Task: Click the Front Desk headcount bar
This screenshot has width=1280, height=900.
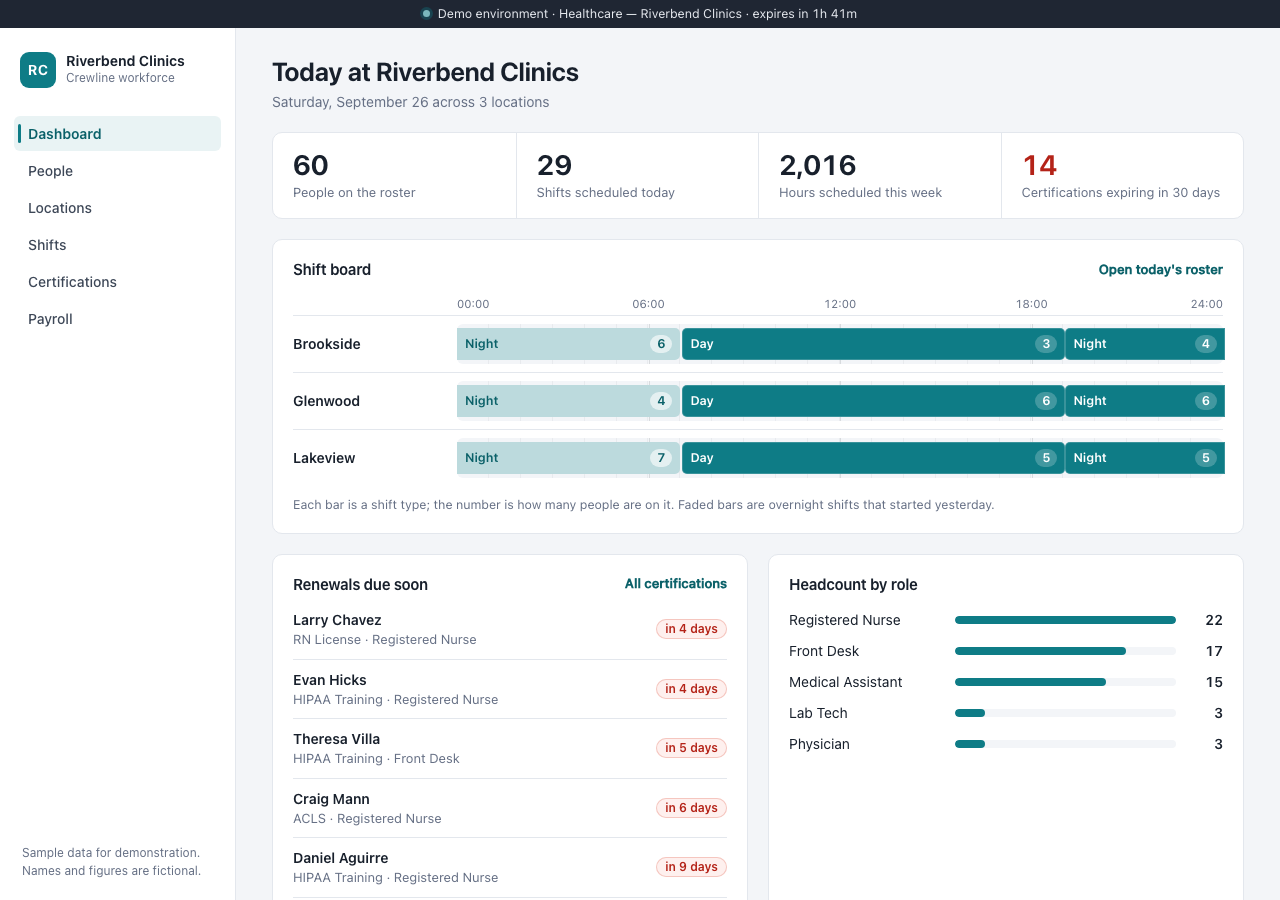Action: tap(1065, 651)
